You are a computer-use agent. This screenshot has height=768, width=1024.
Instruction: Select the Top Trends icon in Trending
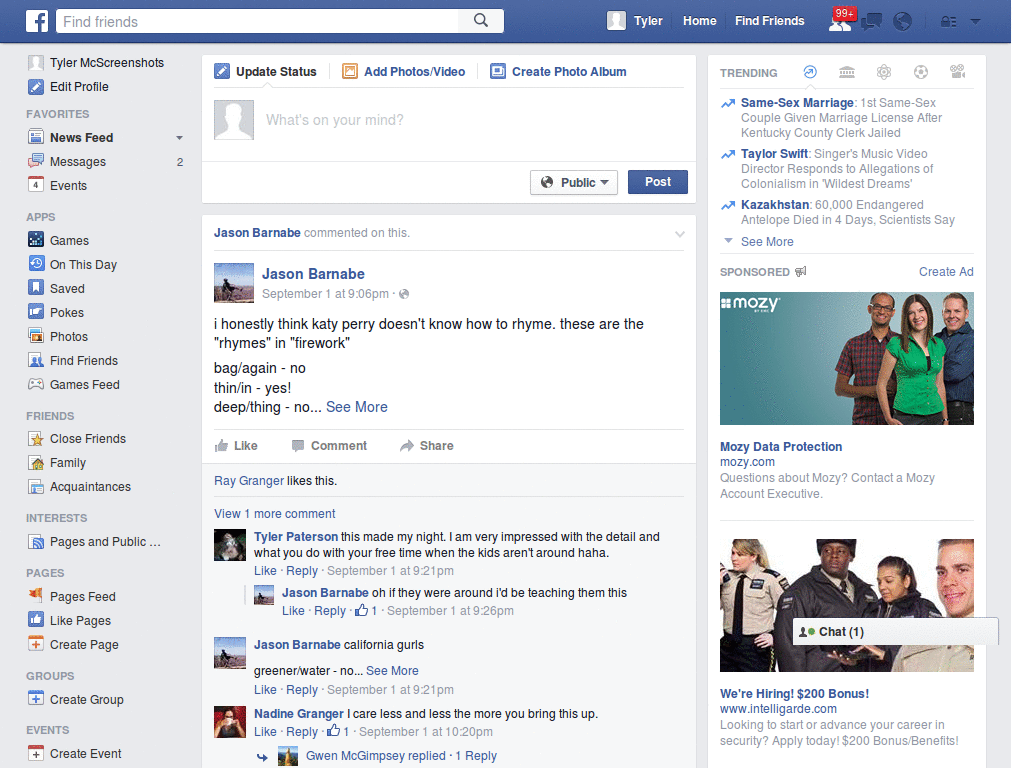pyautogui.click(x=810, y=72)
